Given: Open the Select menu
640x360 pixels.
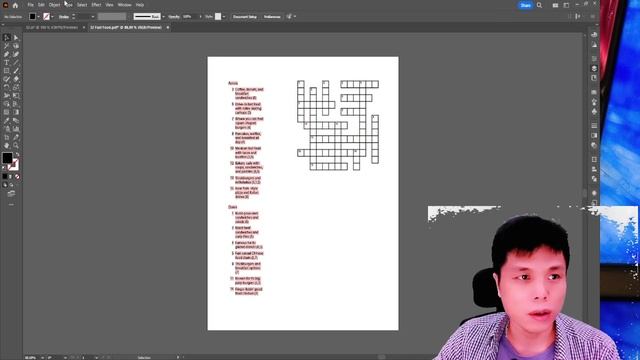Looking at the screenshot, I should point(82,5).
